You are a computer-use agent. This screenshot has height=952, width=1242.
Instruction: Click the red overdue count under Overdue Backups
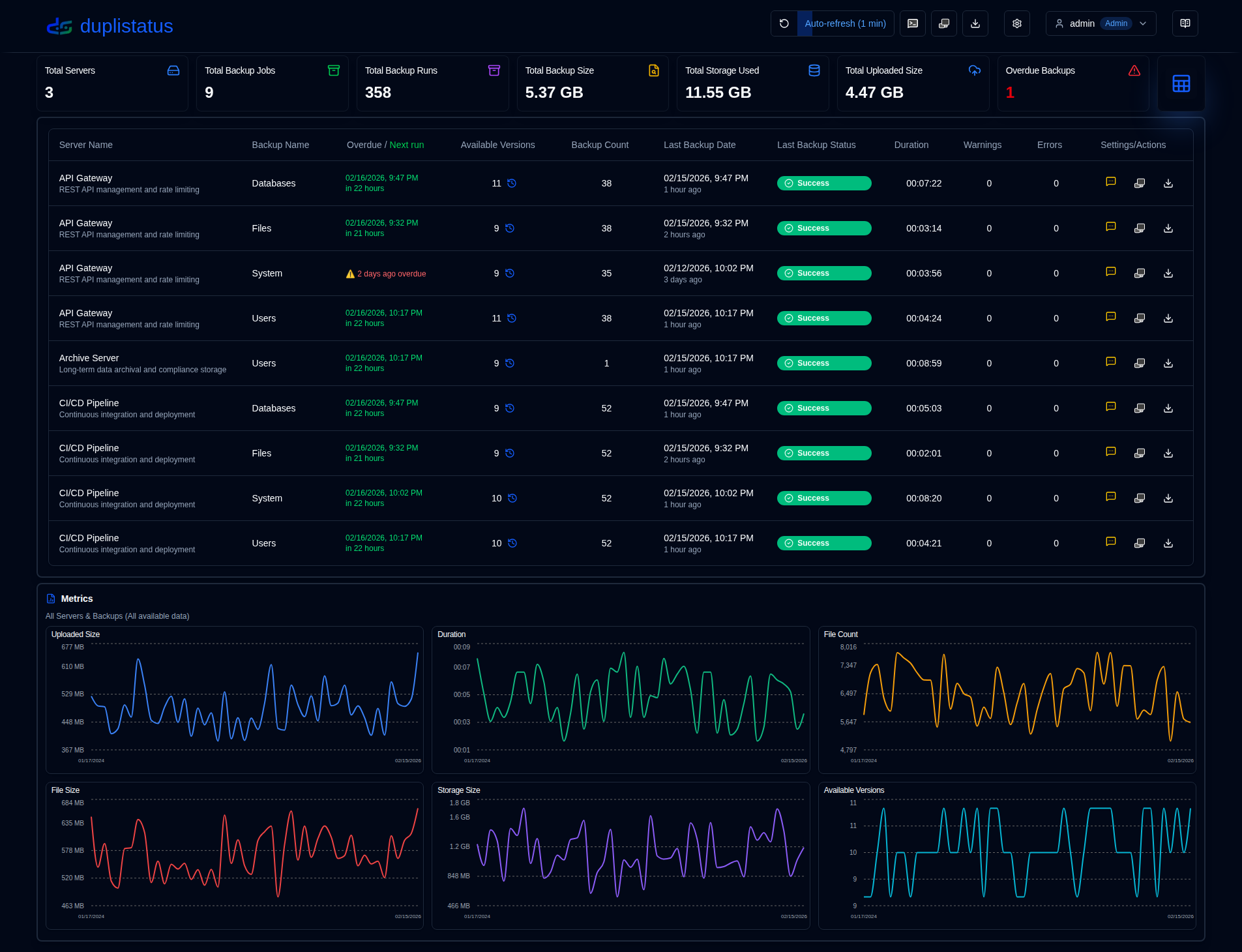pos(1010,92)
